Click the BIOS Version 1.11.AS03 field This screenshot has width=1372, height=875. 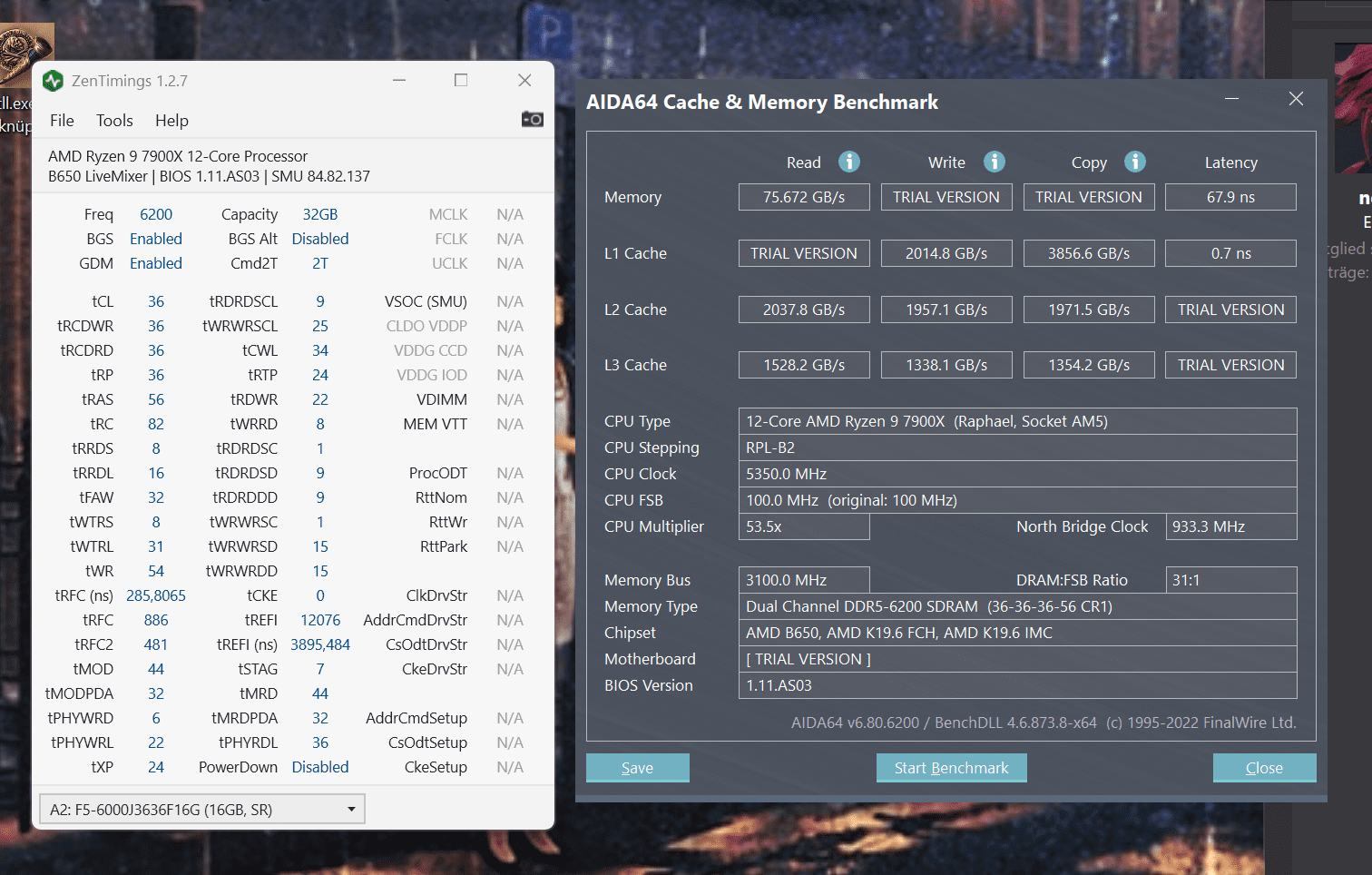(x=1017, y=685)
